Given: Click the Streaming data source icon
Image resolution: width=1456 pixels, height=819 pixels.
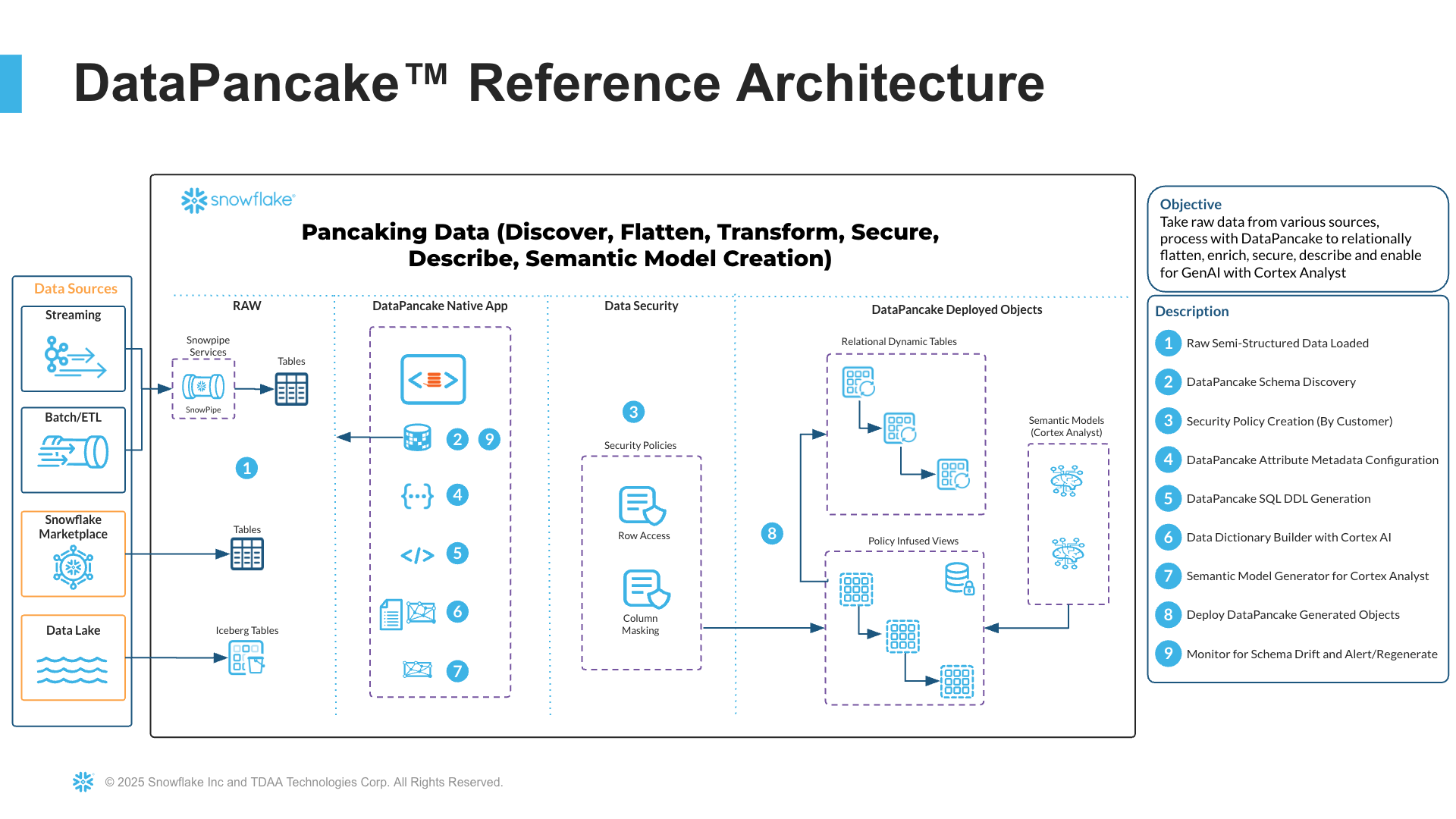Looking at the screenshot, I should (x=74, y=356).
